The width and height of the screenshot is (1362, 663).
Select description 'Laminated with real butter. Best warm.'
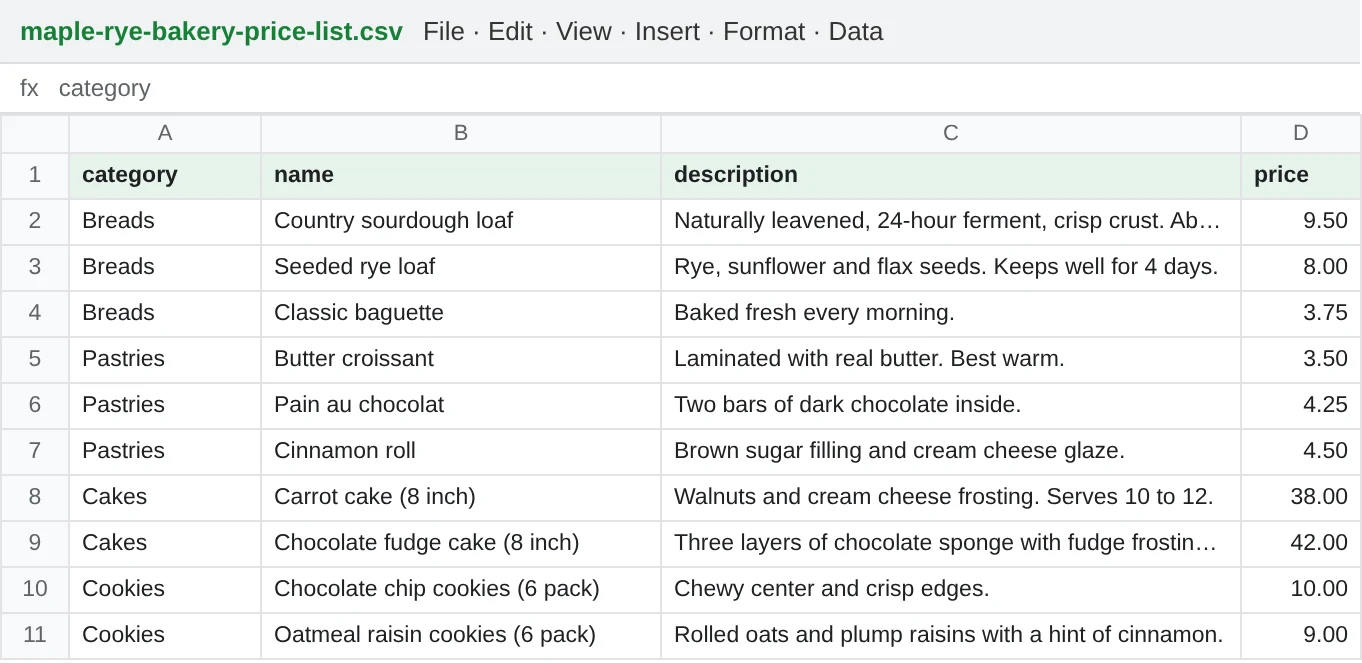(951, 359)
